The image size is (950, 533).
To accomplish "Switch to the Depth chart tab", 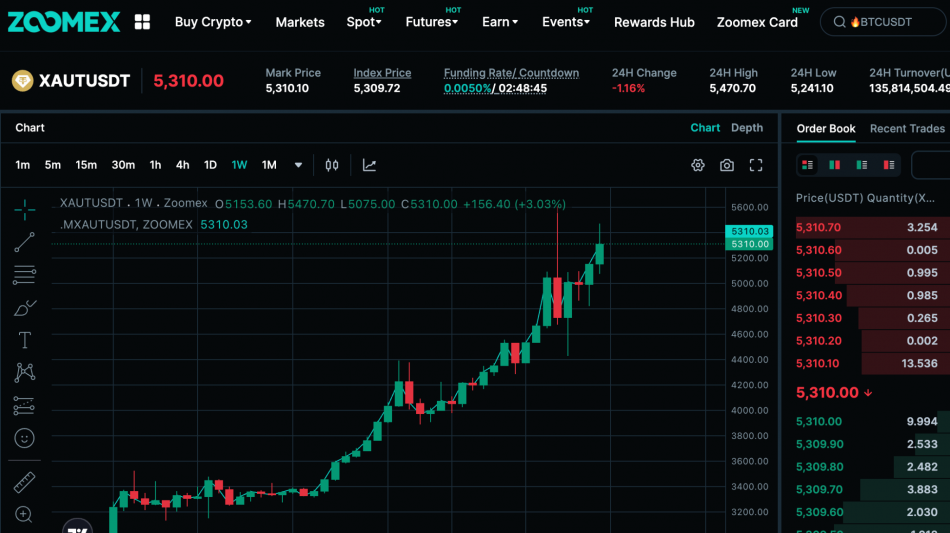I will 747,128.
